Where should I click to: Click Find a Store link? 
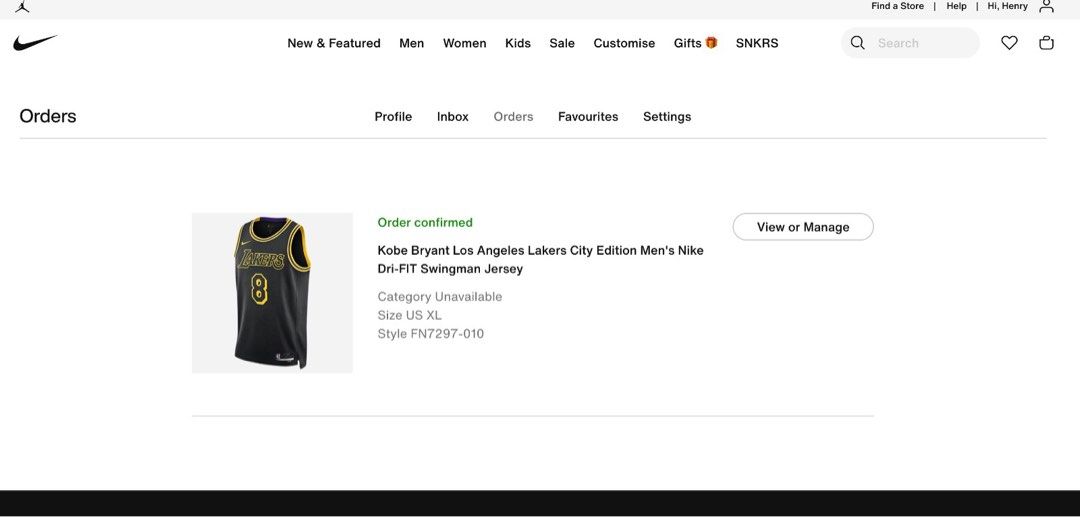tap(897, 6)
